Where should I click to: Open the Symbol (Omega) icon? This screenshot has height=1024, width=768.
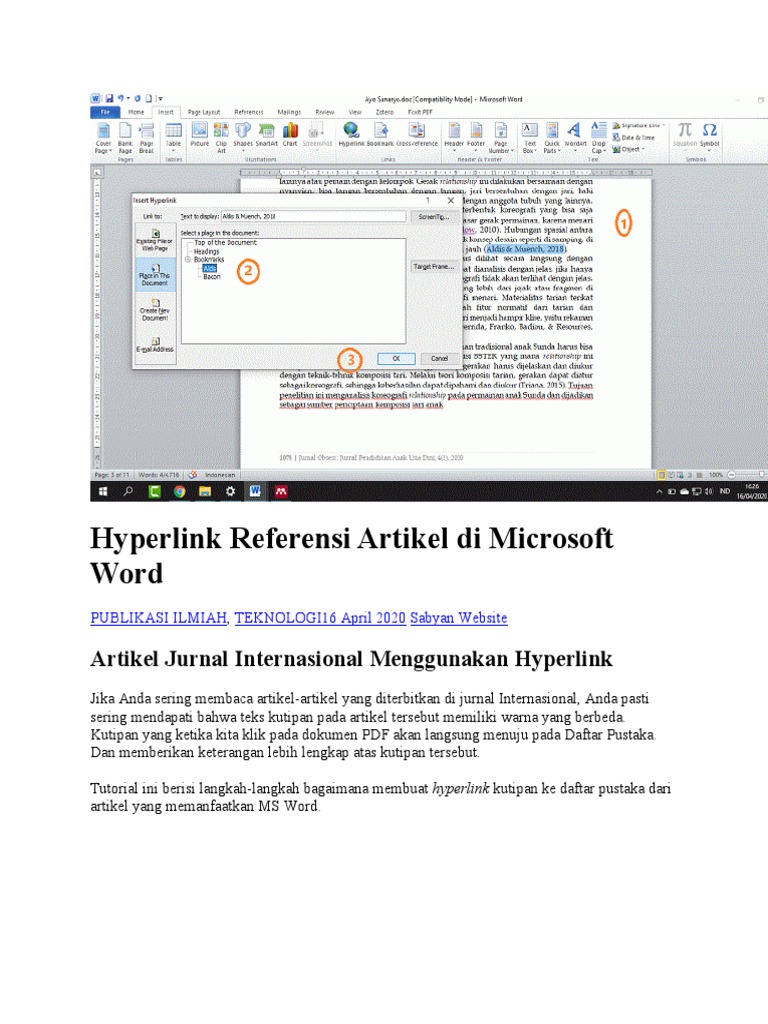pyautogui.click(x=709, y=133)
